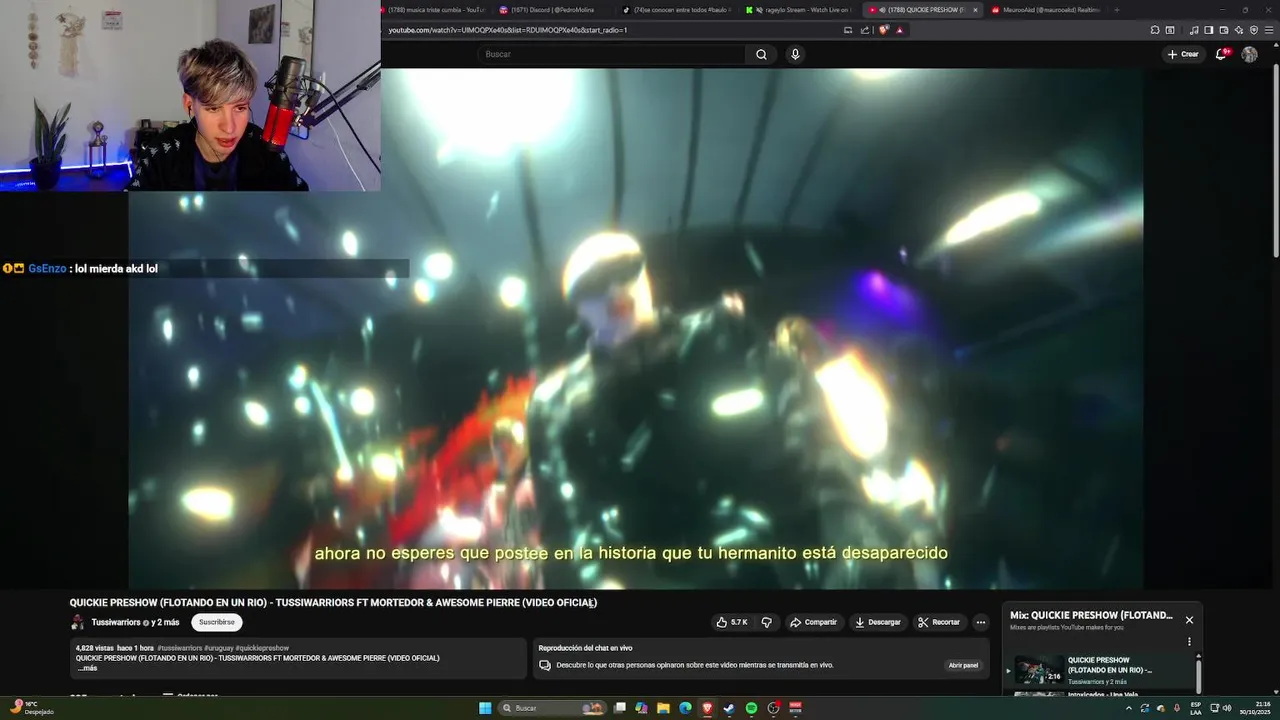
Task: Open the browser extensions puzzle icon
Action: [1156, 30]
